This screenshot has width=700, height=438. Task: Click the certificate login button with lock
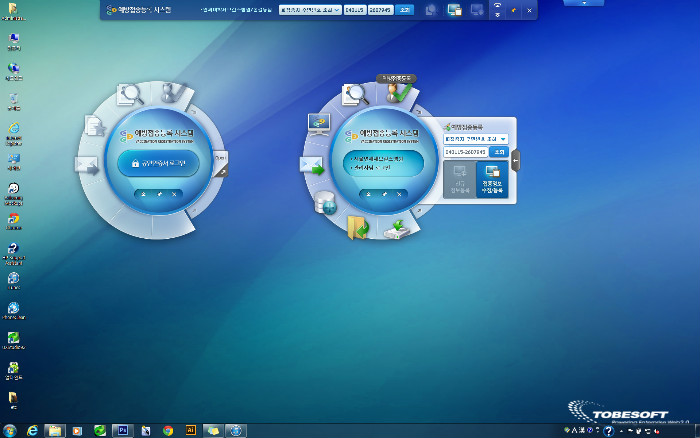[158, 162]
